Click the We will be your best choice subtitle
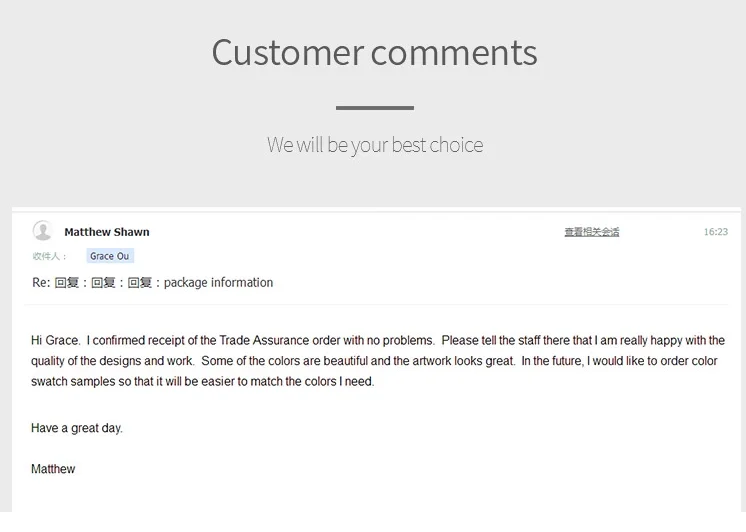Image resolution: width=746 pixels, height=532 pixels. click(375, 145)
